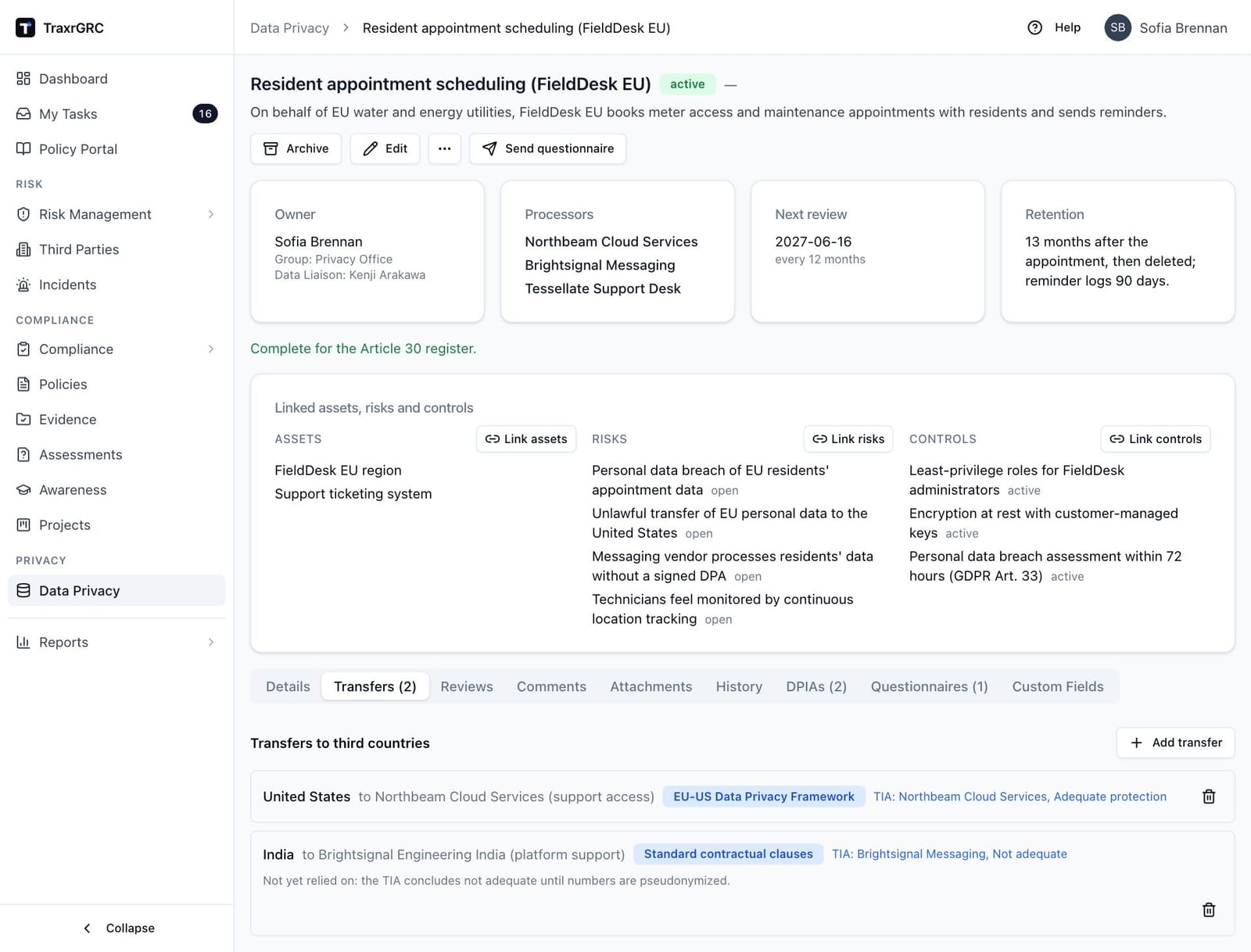Open the Policy Portal
The width and height of the screenshot is (1251, 952).
click(x=116, y=149)
